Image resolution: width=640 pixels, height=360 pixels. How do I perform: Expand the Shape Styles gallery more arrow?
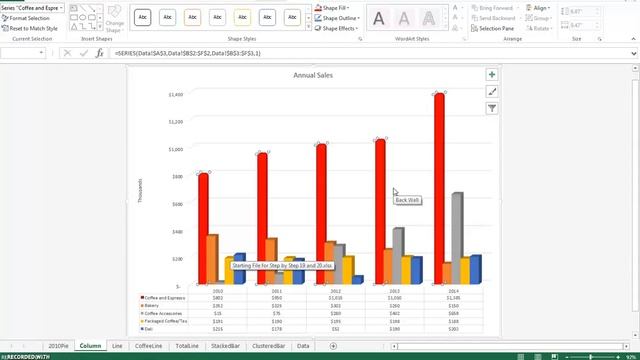point(308,27)
